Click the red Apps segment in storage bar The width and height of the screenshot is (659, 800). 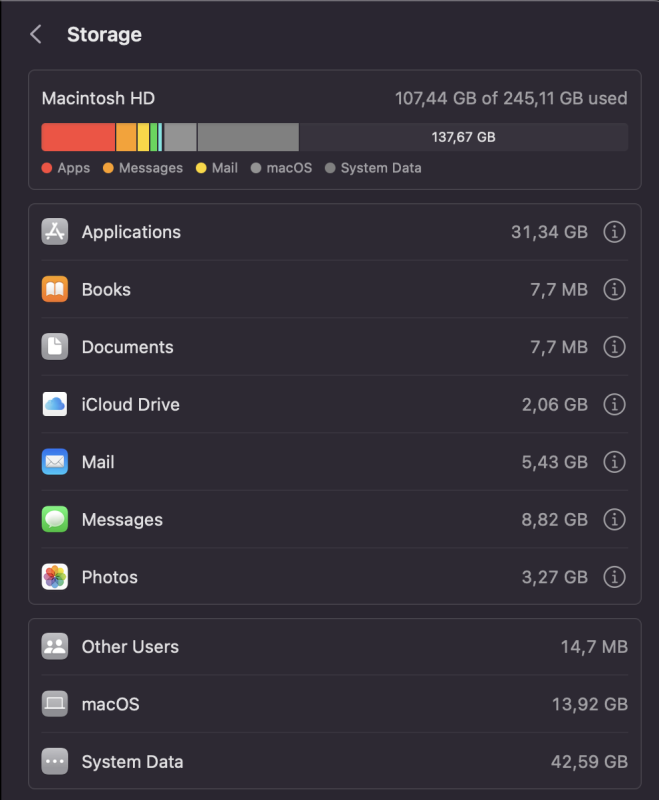coord(78,137)
